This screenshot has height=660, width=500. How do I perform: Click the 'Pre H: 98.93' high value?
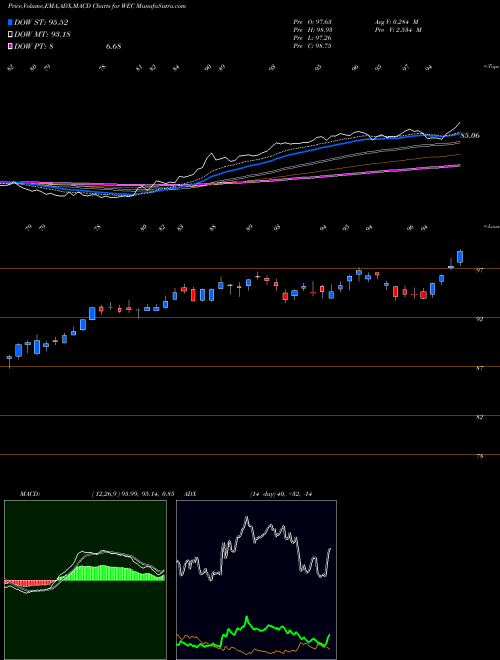(312, 30)
